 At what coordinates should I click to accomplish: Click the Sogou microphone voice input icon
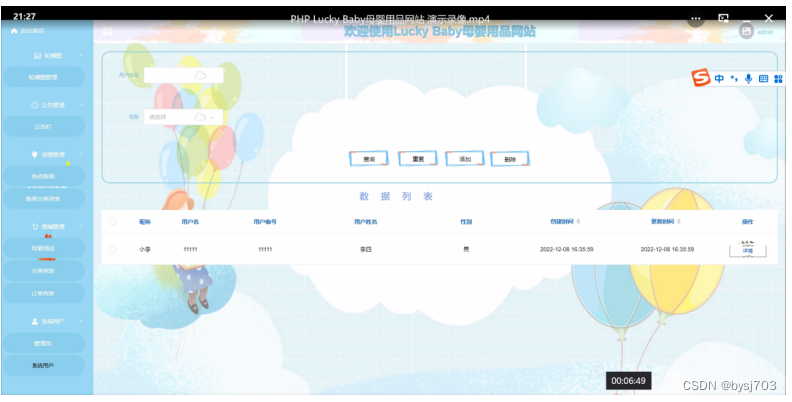tap(749, 78)
